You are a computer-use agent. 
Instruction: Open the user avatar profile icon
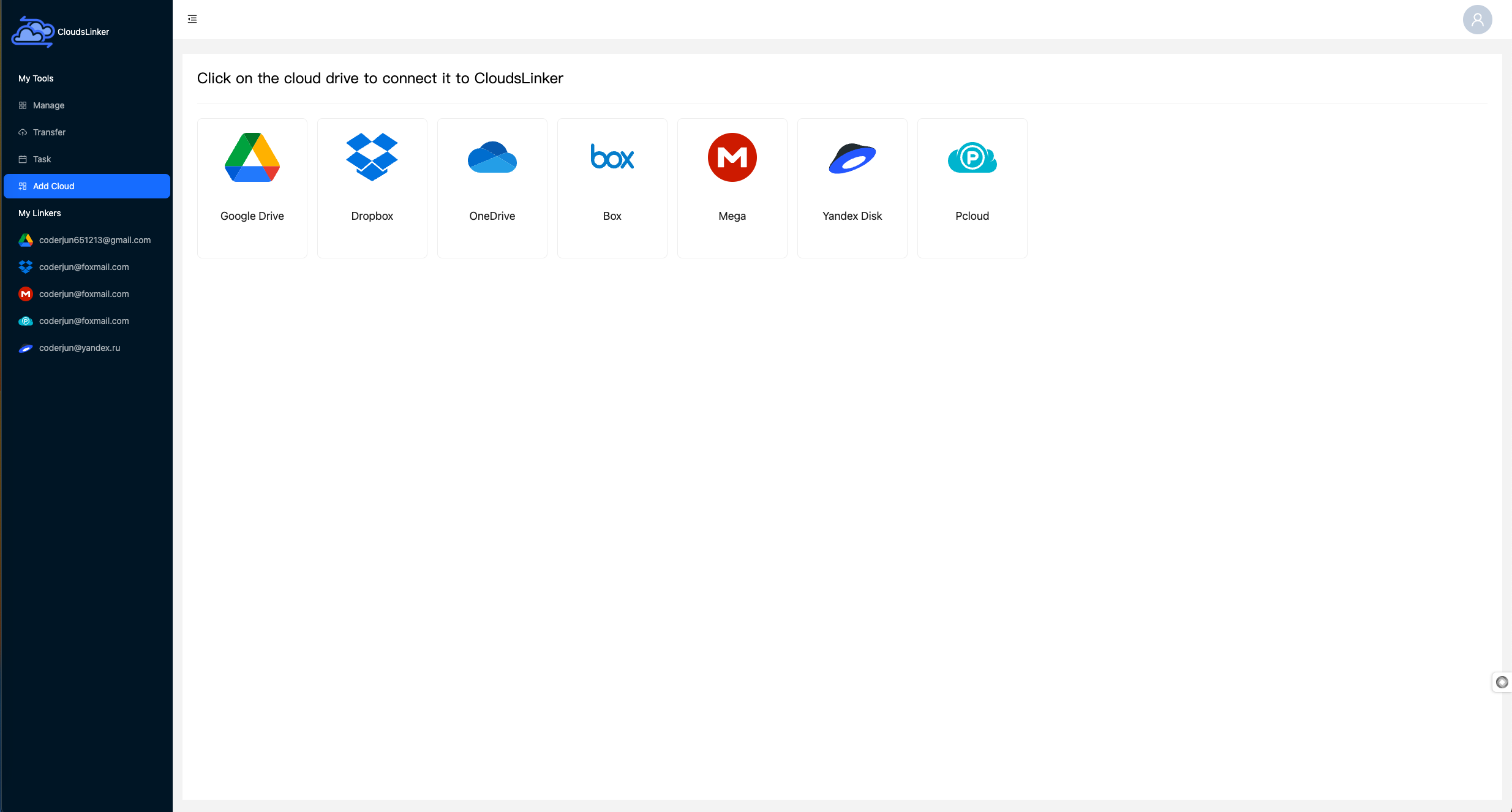coord(1477,20)
